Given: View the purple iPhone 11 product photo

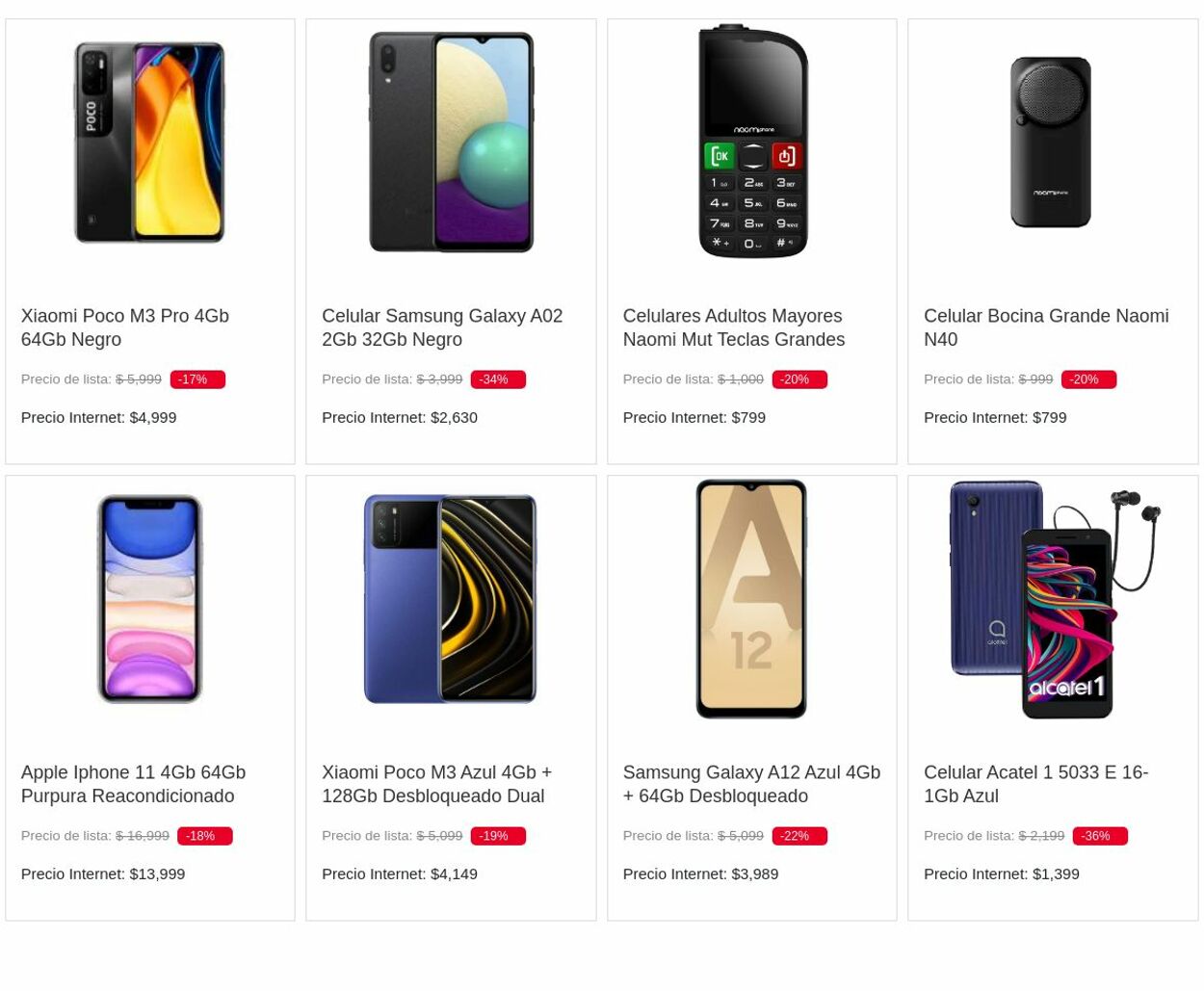Looking at the screenshot, I should point(149,598).
